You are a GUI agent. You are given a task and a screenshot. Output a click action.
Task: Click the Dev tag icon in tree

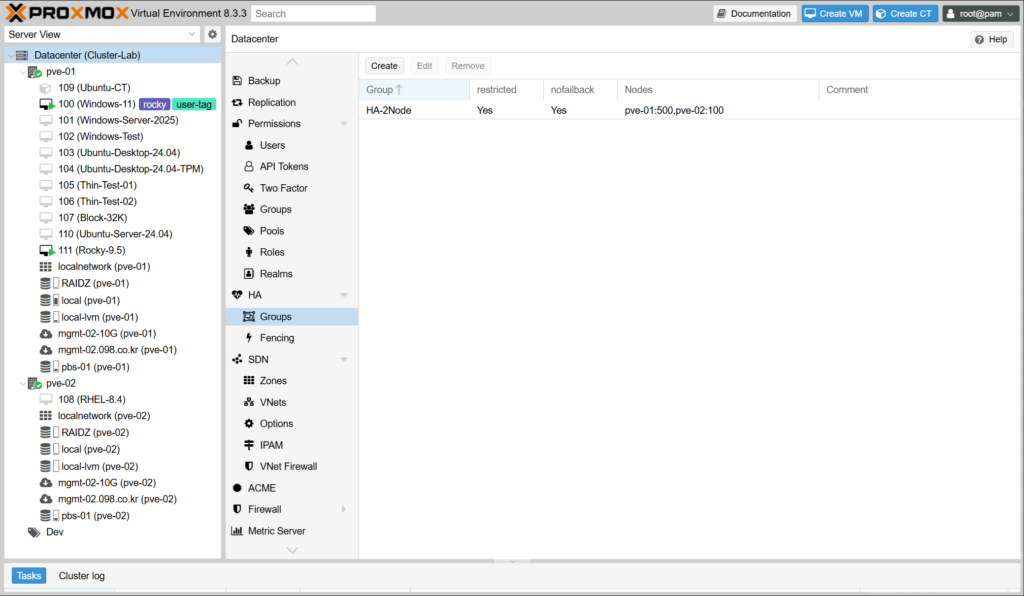click(x=34, y=533)
